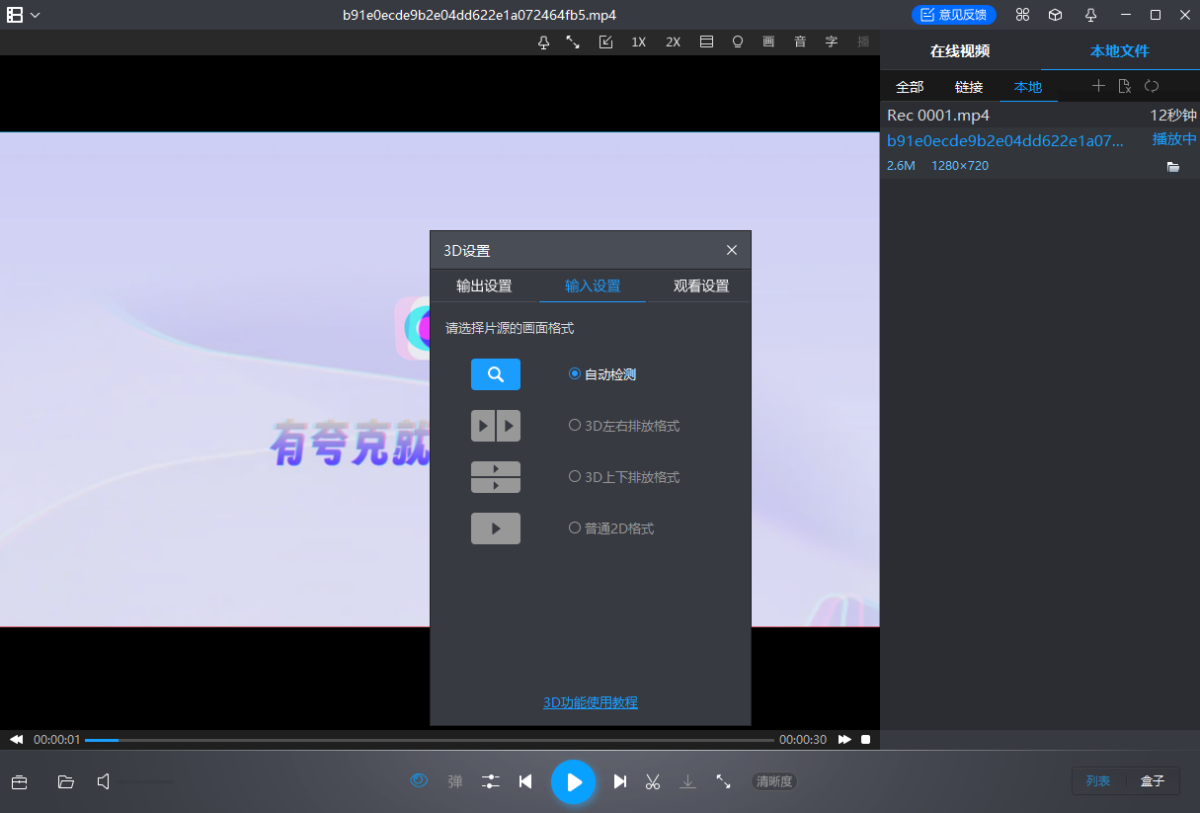Switch to the 输出设置 tab
Screen dimensions: 1200x813
pyautogui.click(x=484, y=286)
